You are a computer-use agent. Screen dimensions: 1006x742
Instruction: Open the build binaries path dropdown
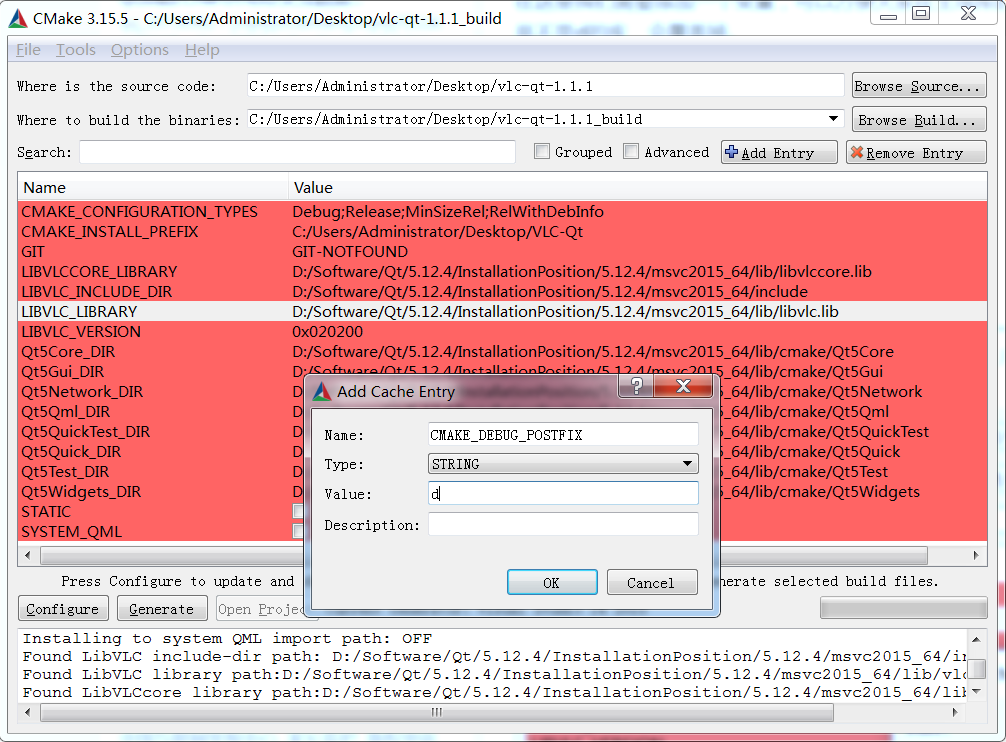833,118
